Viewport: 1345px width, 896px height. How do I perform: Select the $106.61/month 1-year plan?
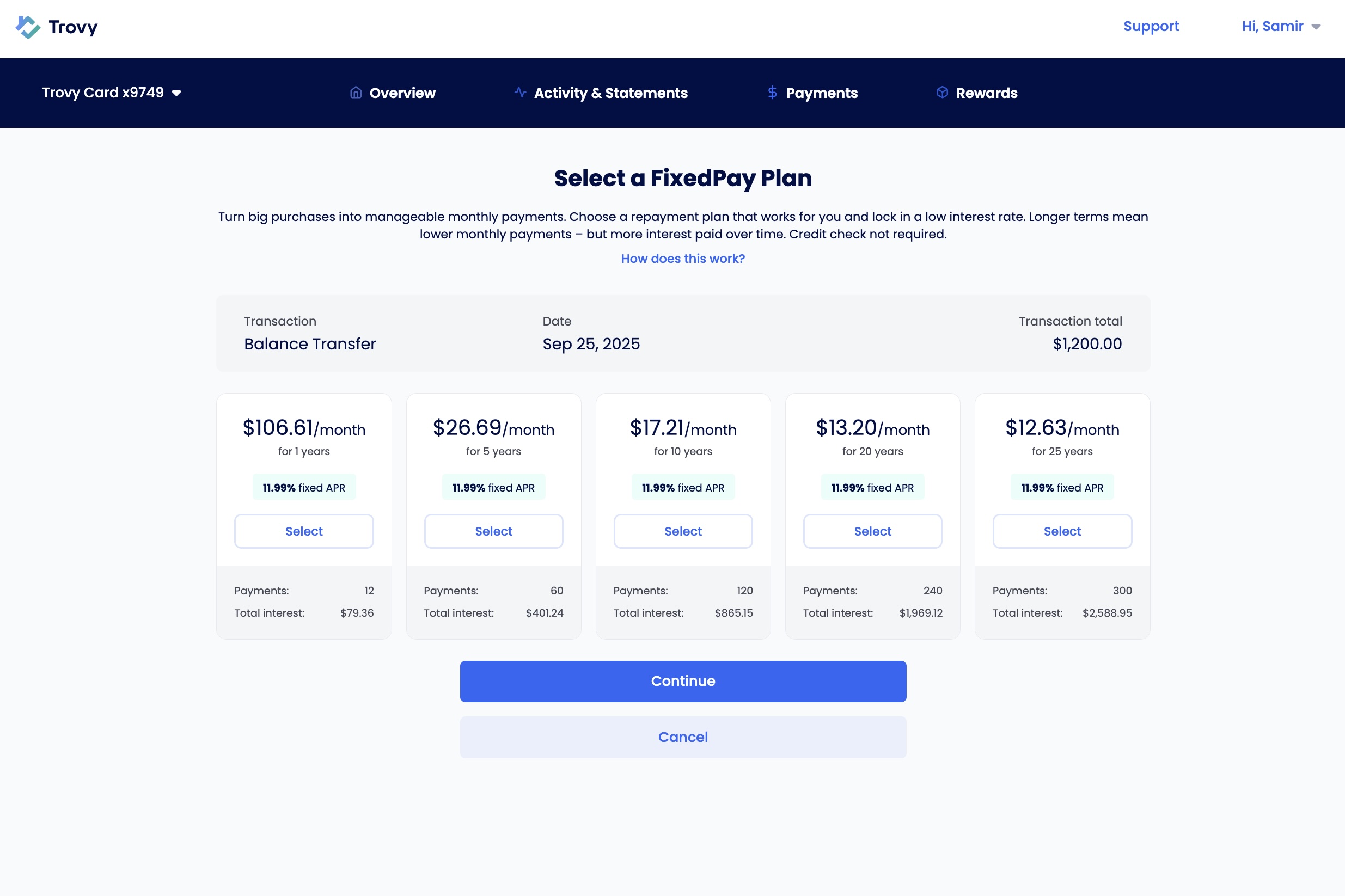click(x=303, y=531)
